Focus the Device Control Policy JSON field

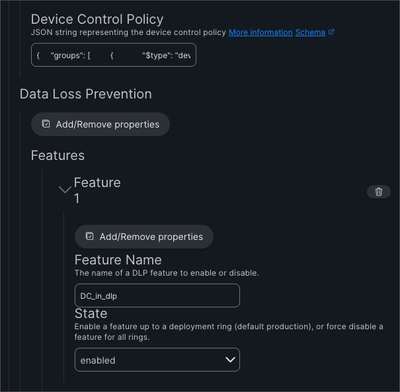[114, 55]
